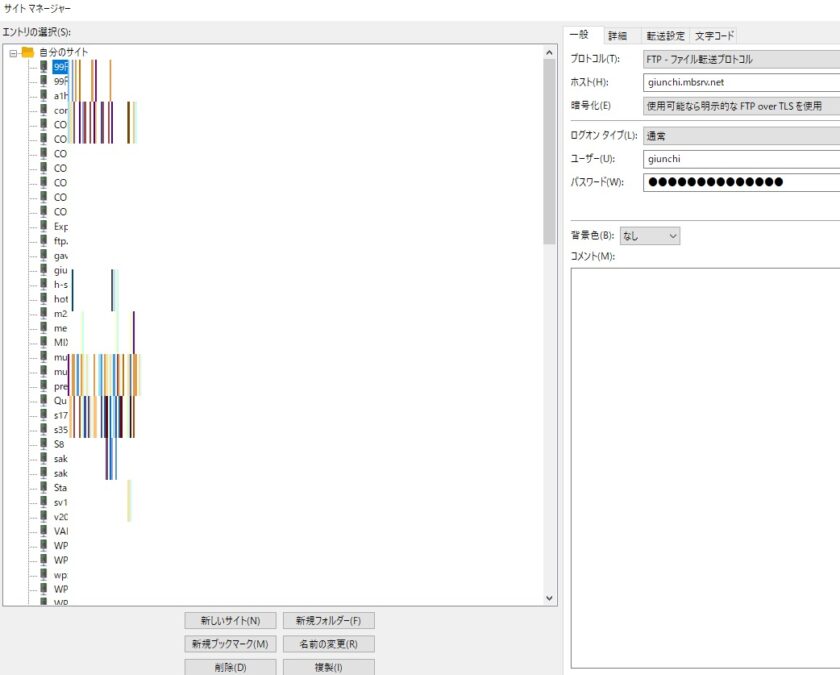Click into the ホスト input field
The height and width of the screenshot is (675, 840).
pos(740,82)
